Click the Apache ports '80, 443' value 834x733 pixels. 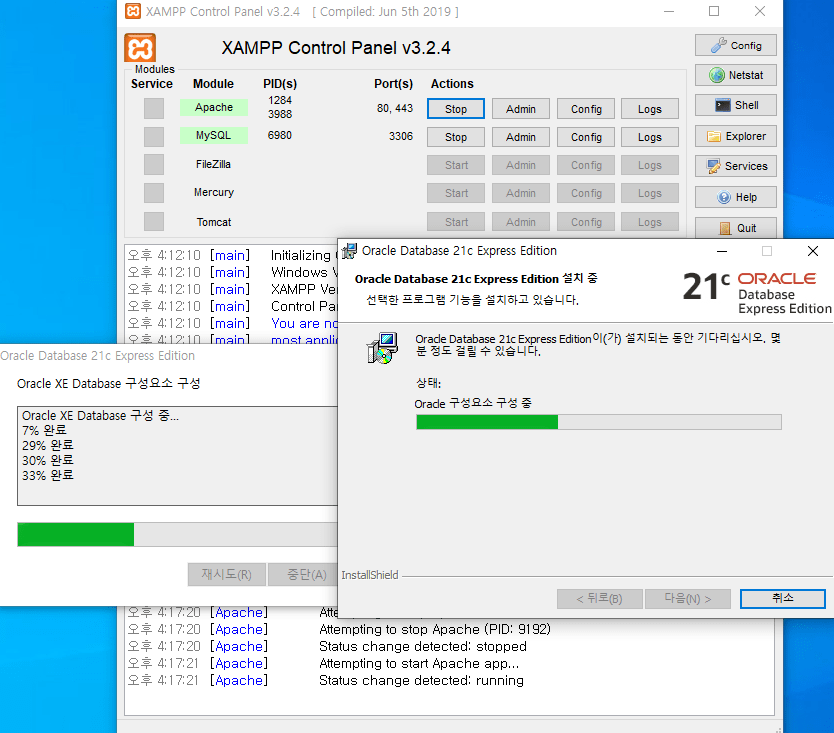(395, 108)
